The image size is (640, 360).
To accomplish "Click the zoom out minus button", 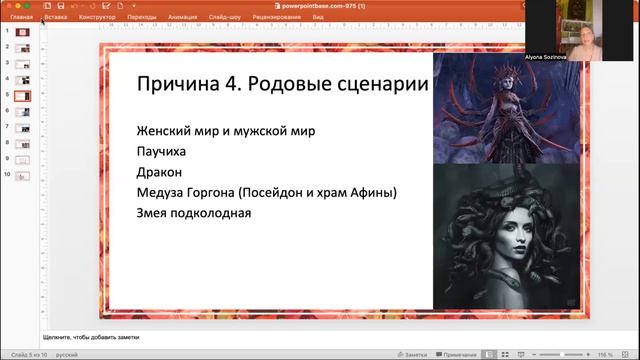I will tap(534, 355).
